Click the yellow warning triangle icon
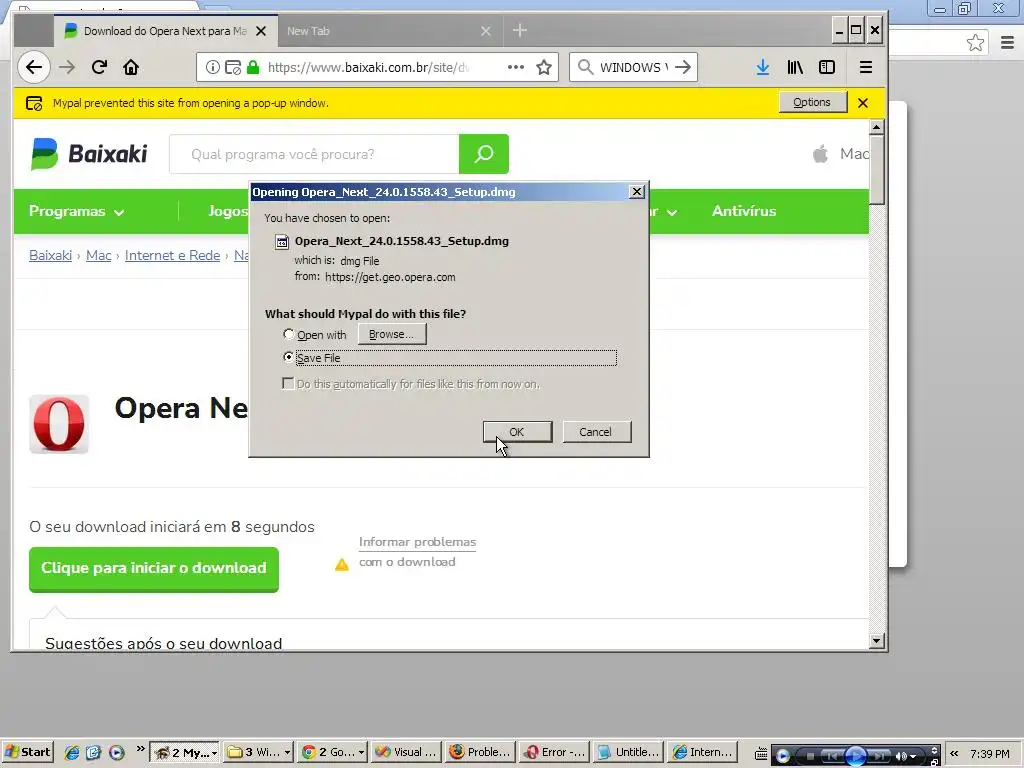The width and height of the screenshot is (1024, 768). (342, 564)
